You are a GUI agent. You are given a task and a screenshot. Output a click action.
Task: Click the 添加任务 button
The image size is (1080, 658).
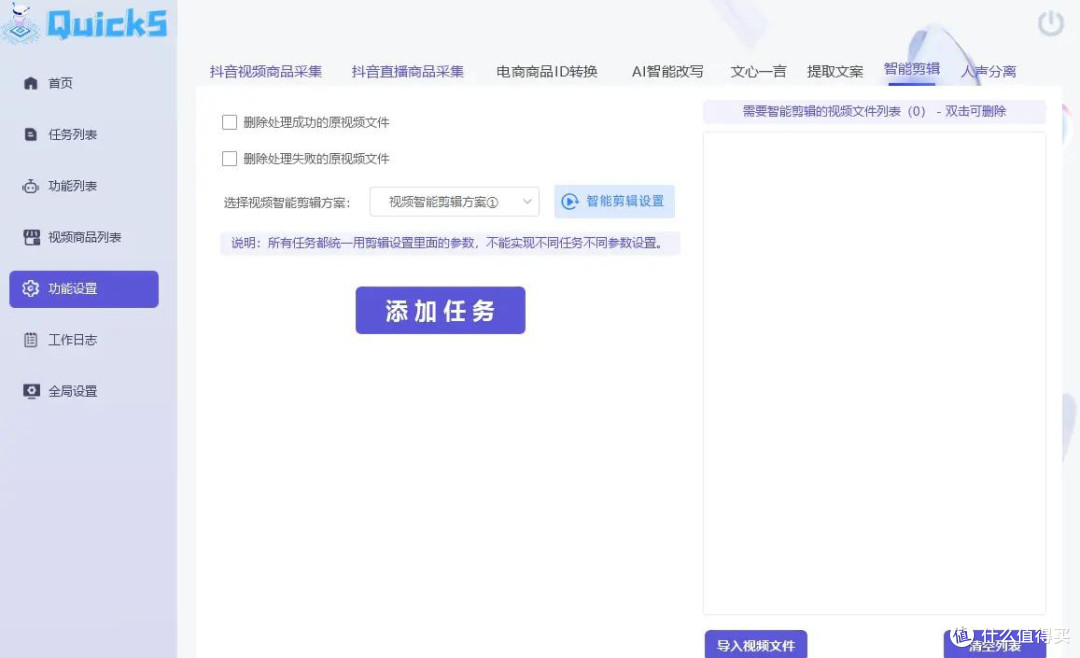point(440,311)
